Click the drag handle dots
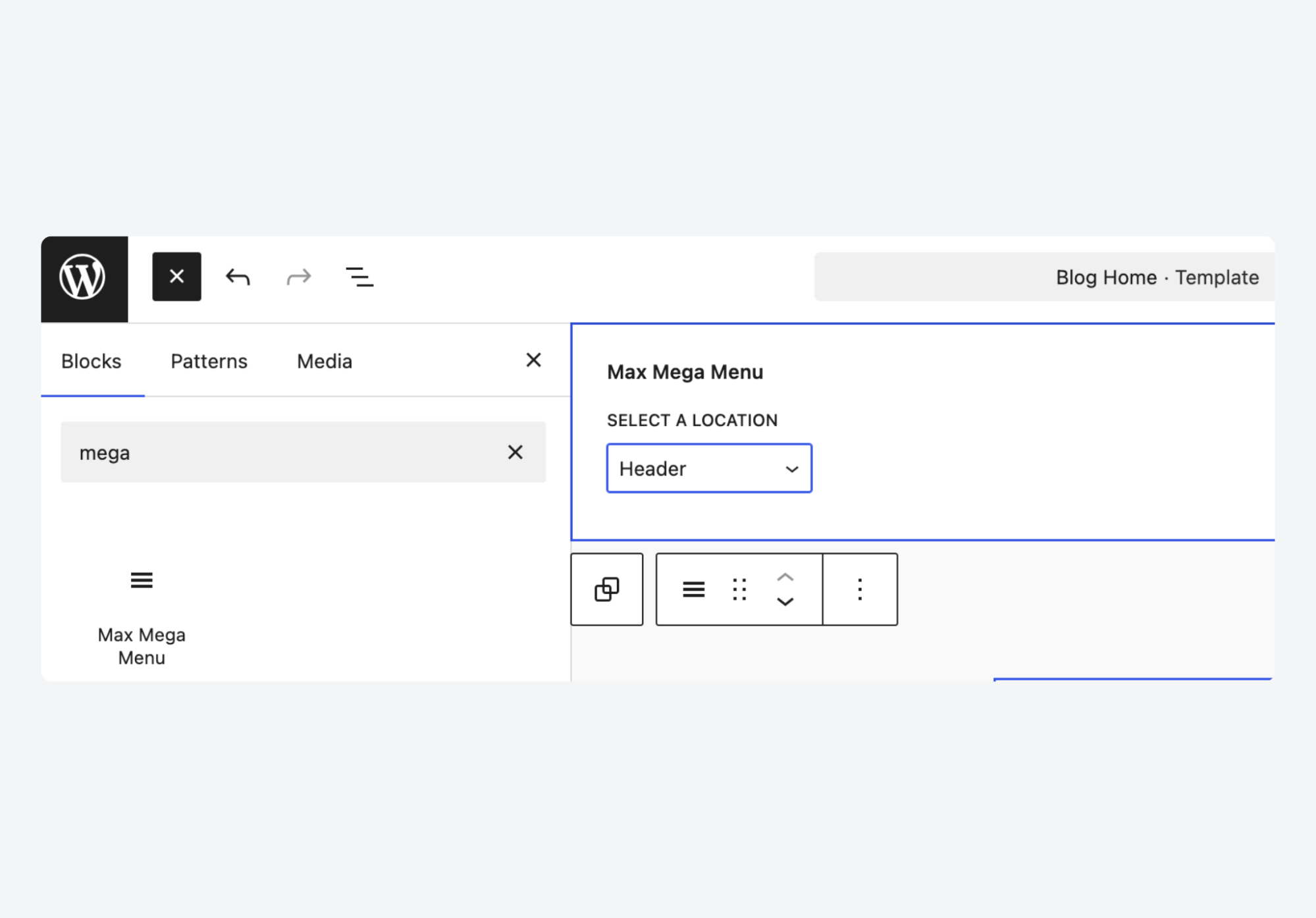The image size is (1316, 918). 739,589
